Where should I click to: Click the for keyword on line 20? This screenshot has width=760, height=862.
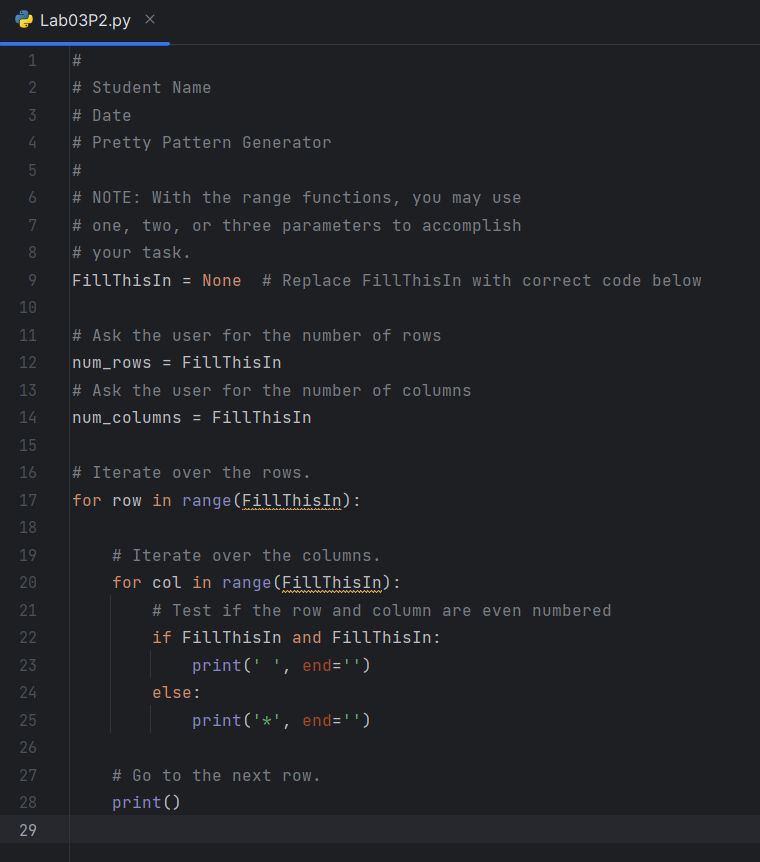click(126, 582)
